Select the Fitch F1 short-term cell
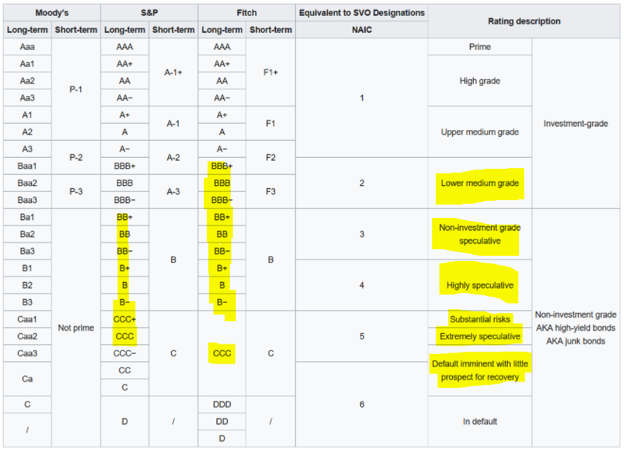The height and width of the screenshot is (450, 624). [271, 123]
